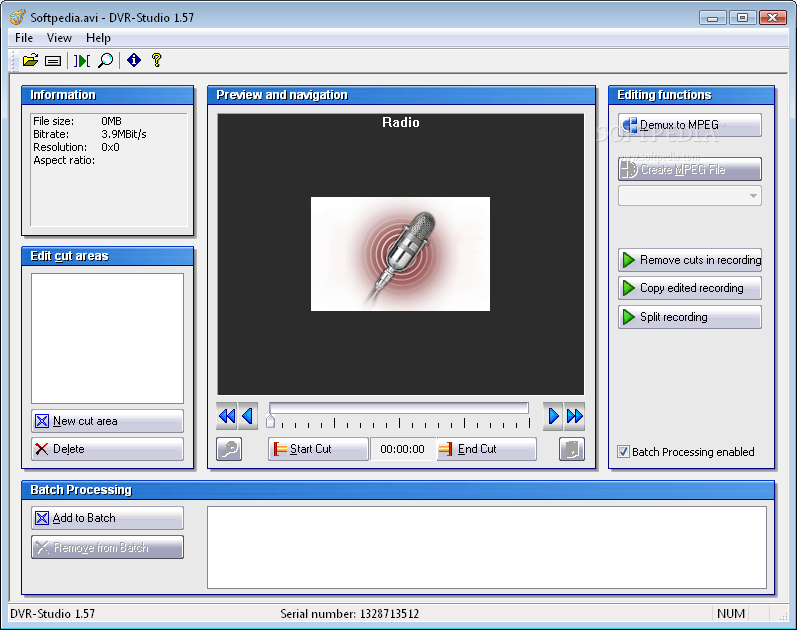Click the fast forward double-arrow button

point(574,416)
